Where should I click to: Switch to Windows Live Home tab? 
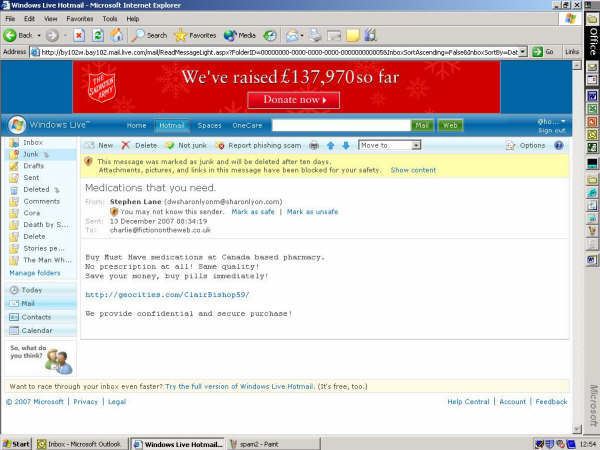[x=136, y=126]
